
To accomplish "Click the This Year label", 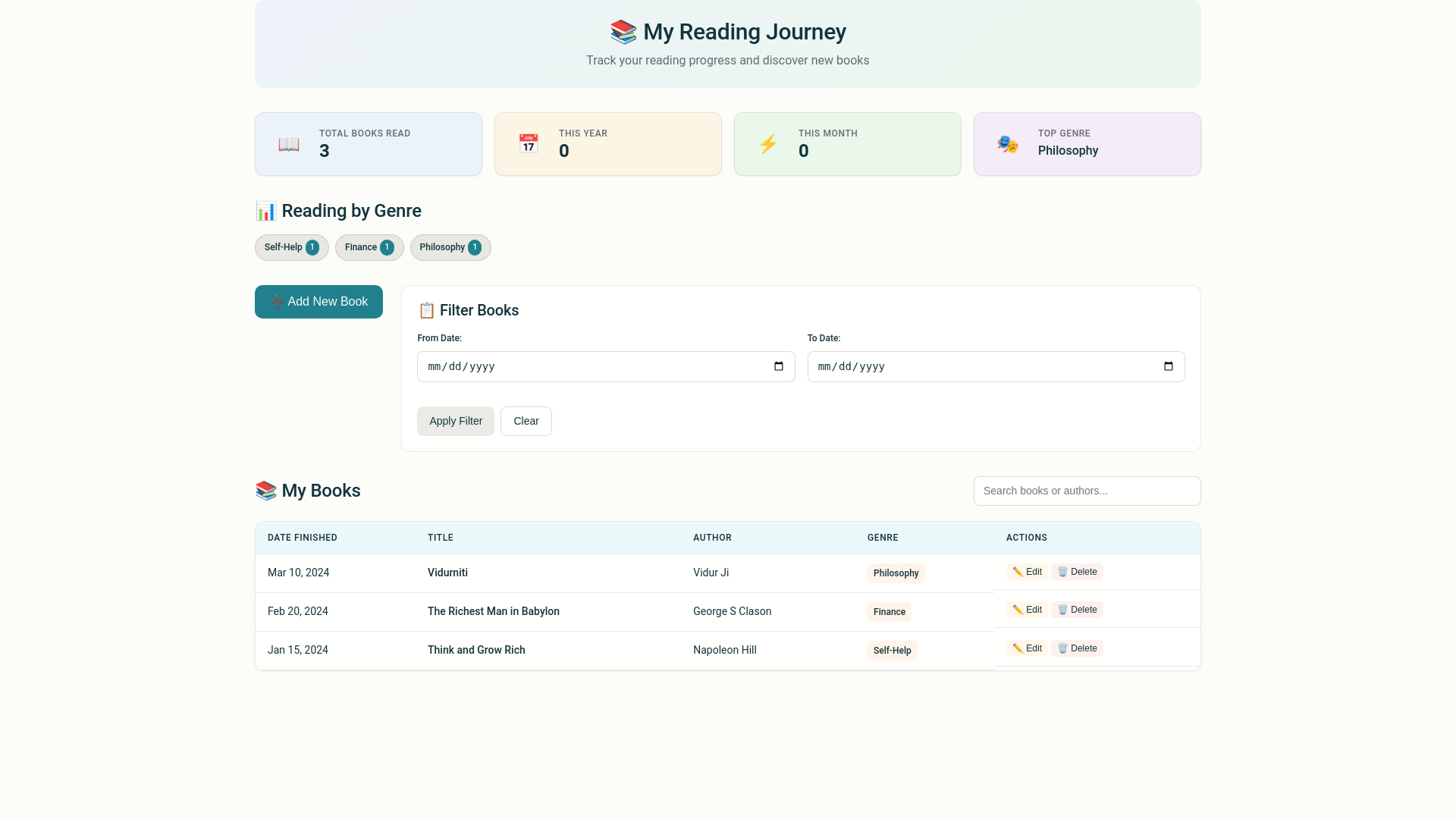I will (583, 133).
